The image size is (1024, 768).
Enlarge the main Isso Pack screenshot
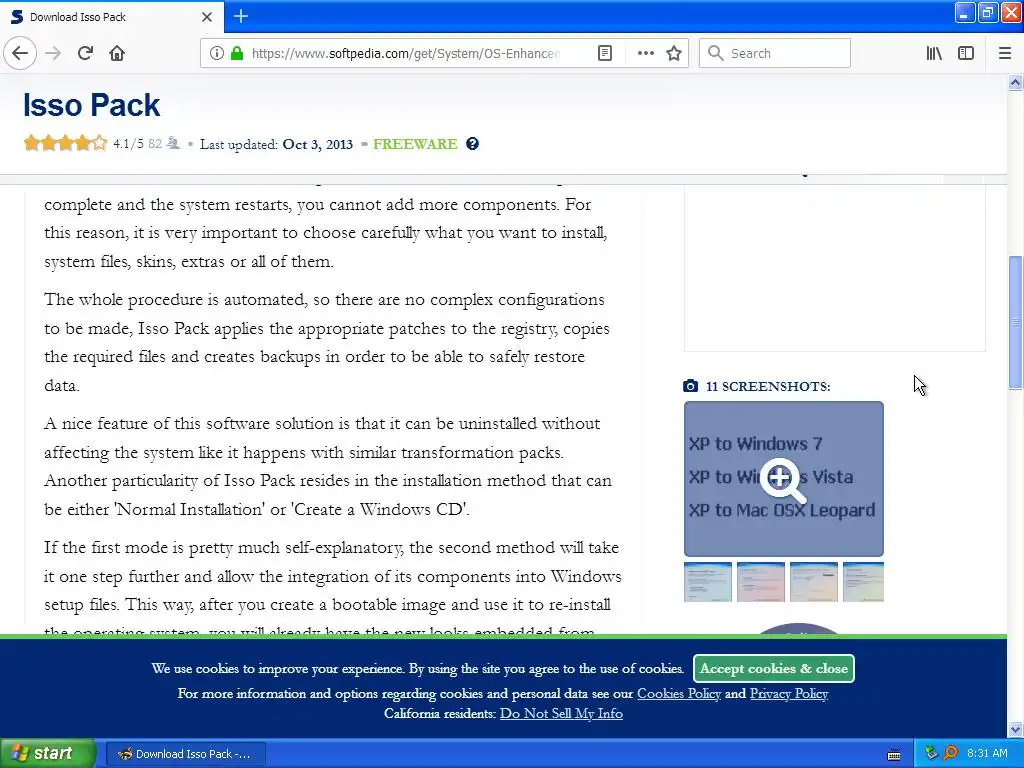coord(784,479)
